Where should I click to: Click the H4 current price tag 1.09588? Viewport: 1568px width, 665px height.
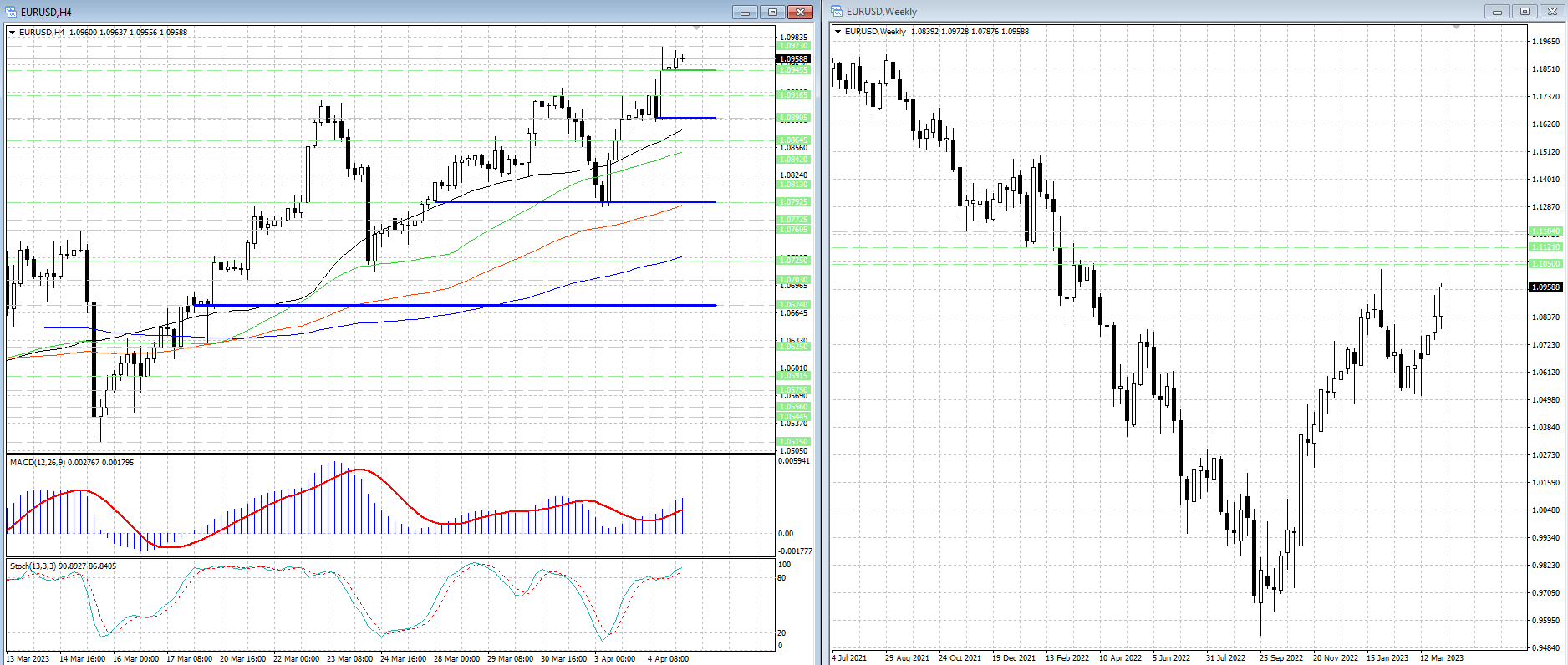pos(793,59)
